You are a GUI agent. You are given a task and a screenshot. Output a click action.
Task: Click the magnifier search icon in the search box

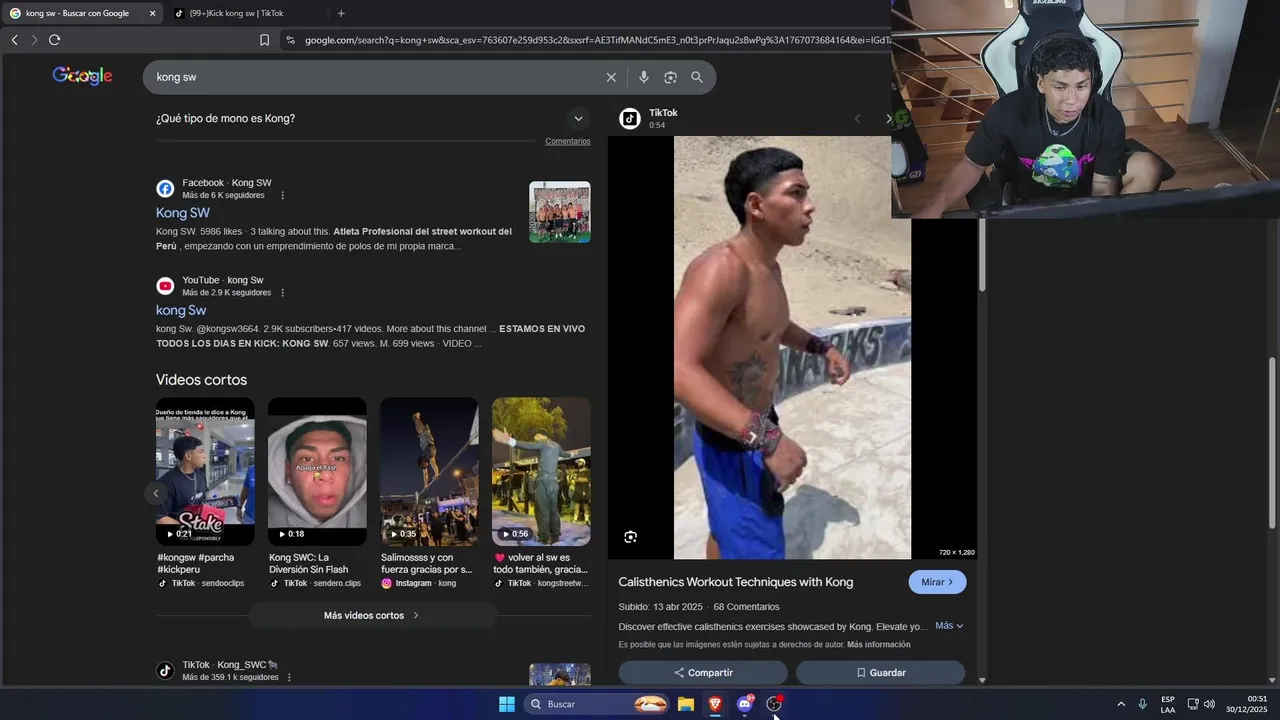tap(697, 77)
